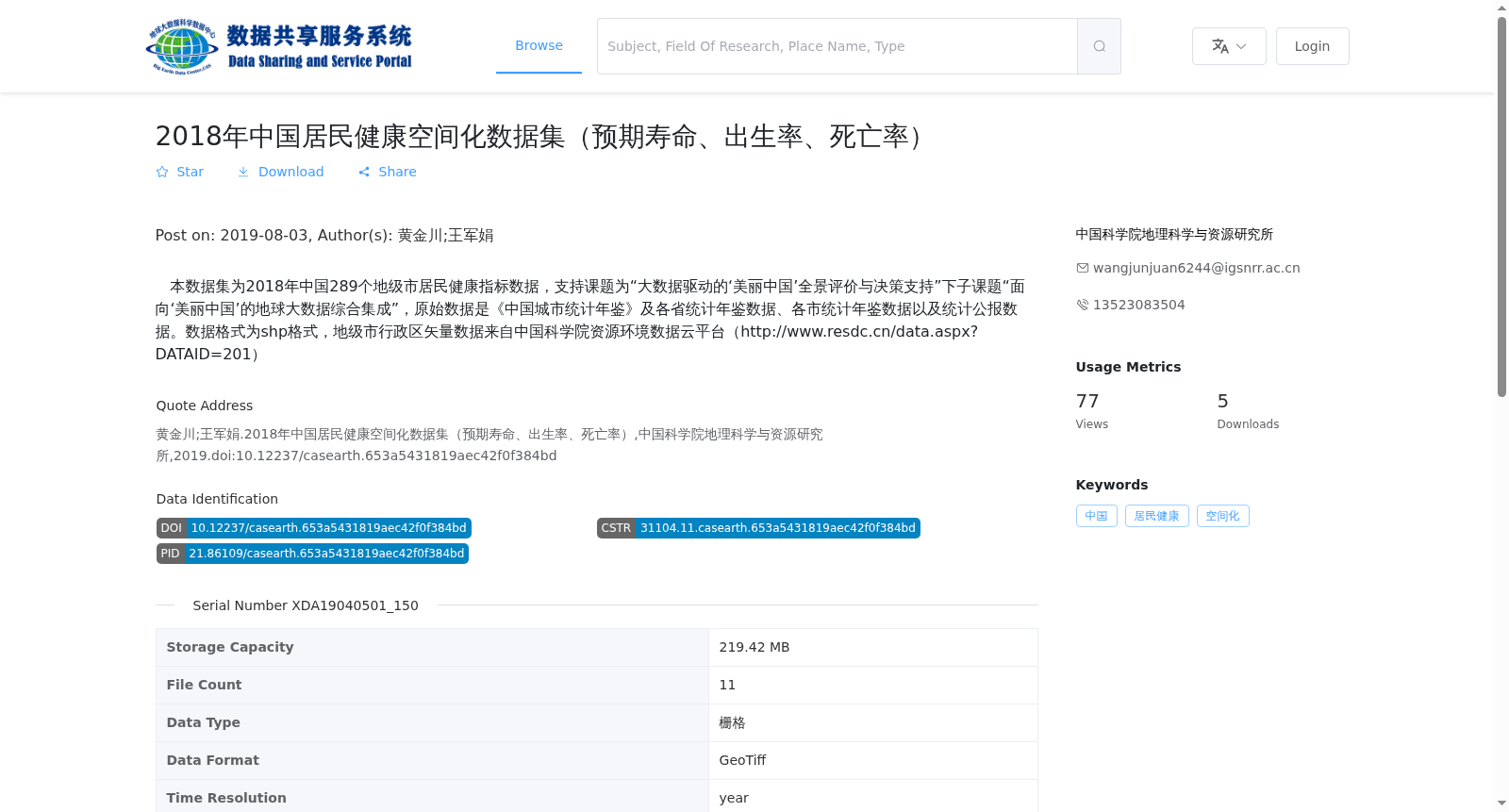Click the email wangjunjuan6244@igsnrr.ac.cn
This screenshot has width=1509, height=812.
(x=1196, y=268)
